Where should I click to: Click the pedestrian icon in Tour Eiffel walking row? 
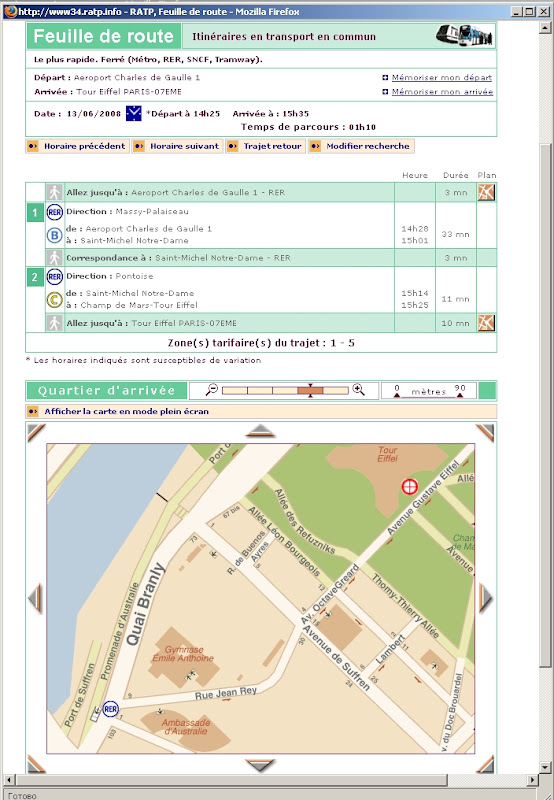click(x=55, y=322)
